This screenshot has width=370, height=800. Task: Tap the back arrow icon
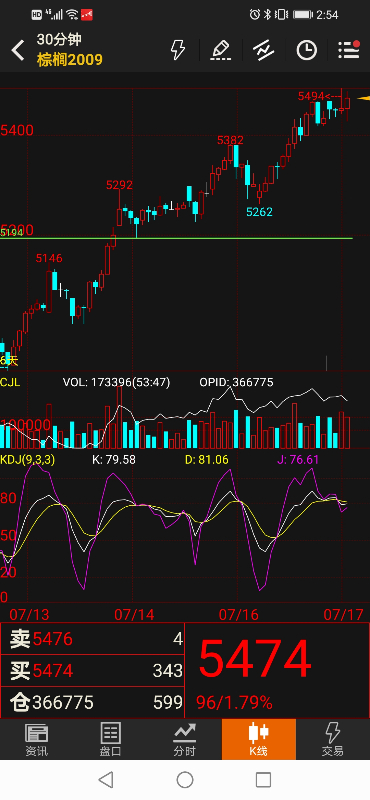point(18,51)
